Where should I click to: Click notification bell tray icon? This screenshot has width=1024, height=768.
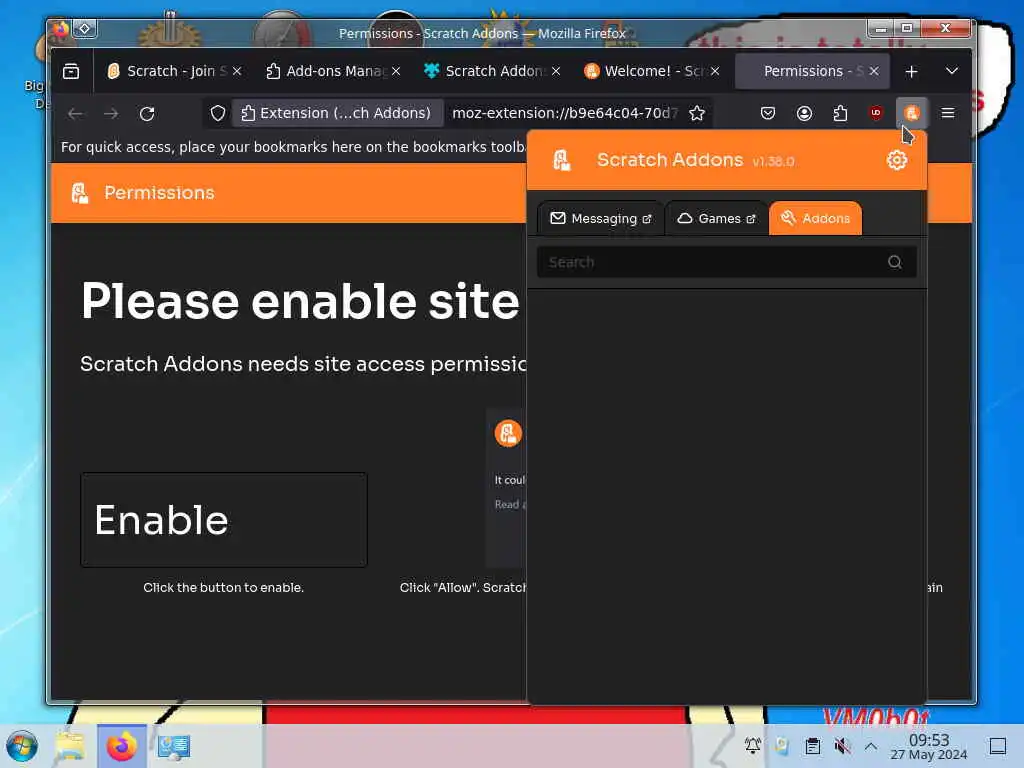pos(753,746)
